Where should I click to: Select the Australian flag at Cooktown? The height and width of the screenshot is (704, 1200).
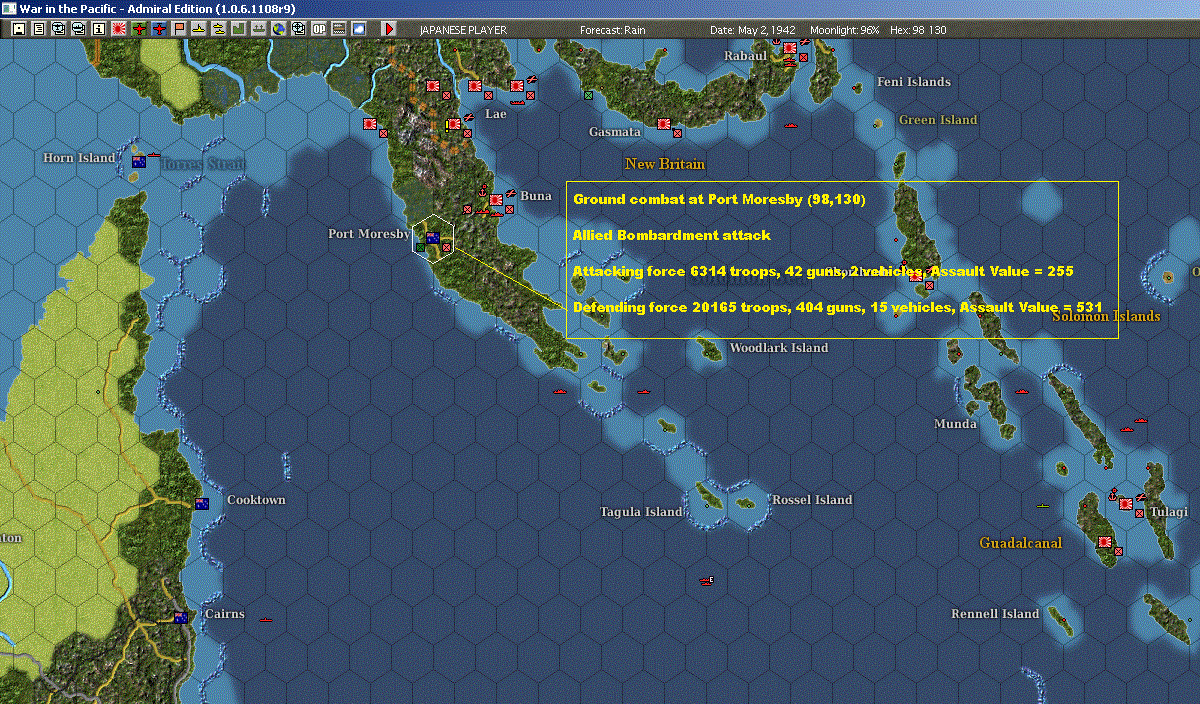[x=201, y=503]
